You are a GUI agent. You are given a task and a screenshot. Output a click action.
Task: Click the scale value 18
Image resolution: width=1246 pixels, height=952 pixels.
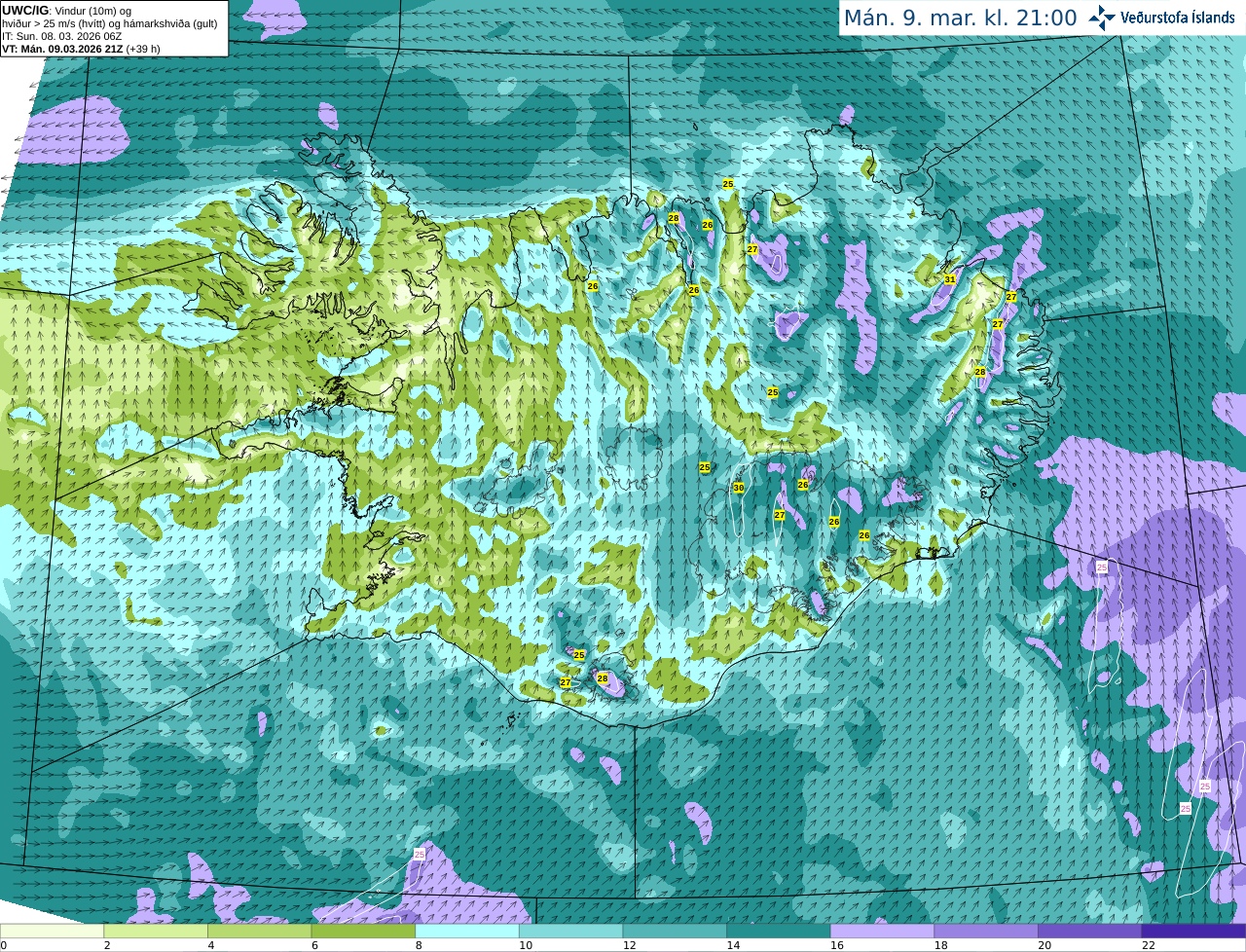[941, 945]
